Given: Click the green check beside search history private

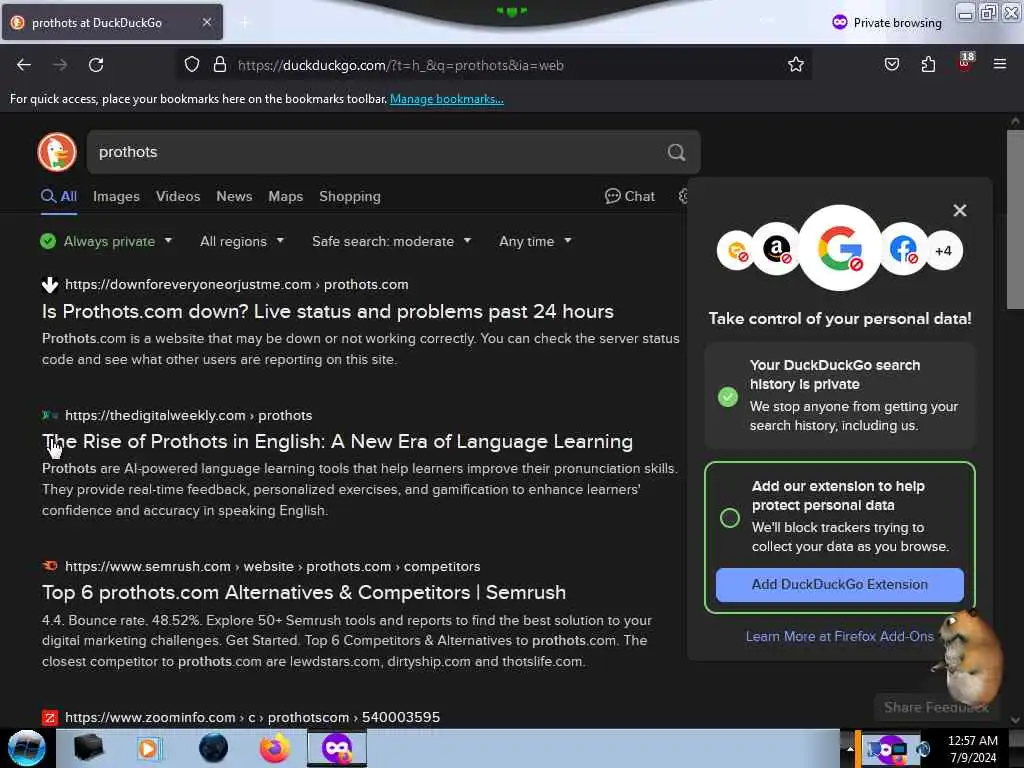Looking at the screenshot, I should (x=728, y=396).
